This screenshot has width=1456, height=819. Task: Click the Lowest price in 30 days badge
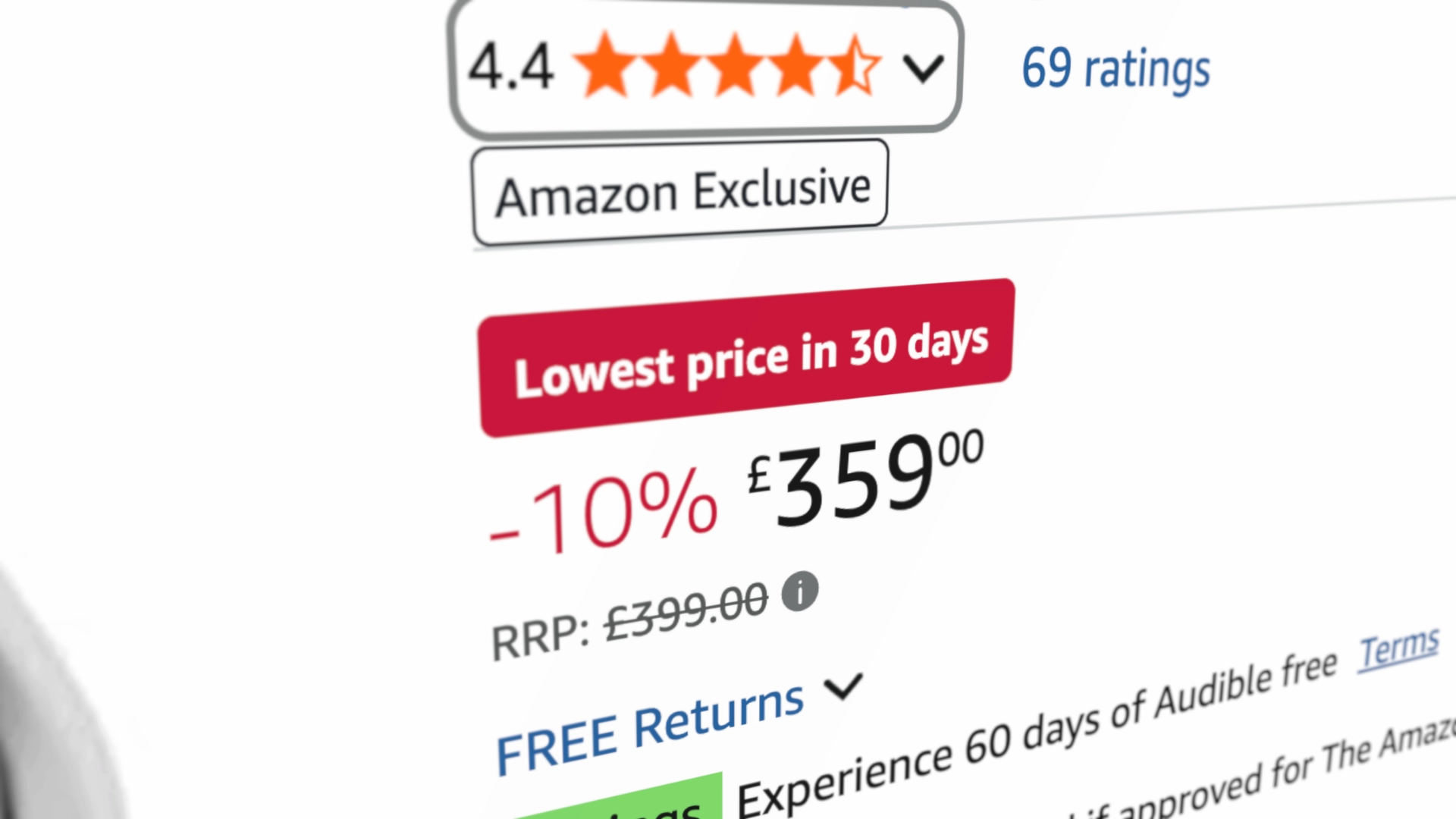point(747,357)
